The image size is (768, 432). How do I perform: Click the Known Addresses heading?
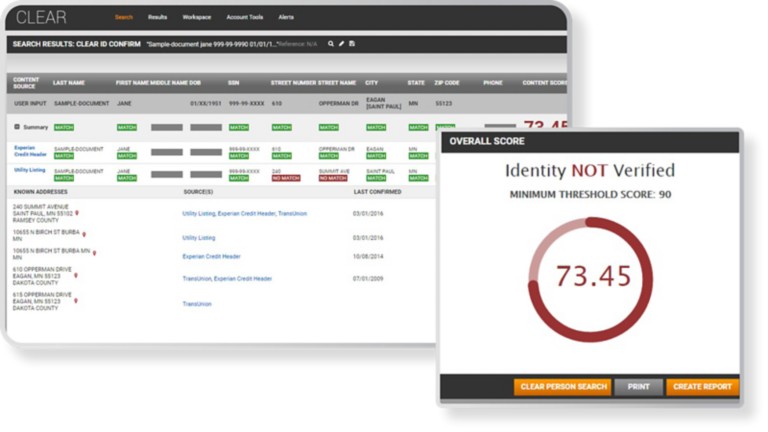[41, 192]
